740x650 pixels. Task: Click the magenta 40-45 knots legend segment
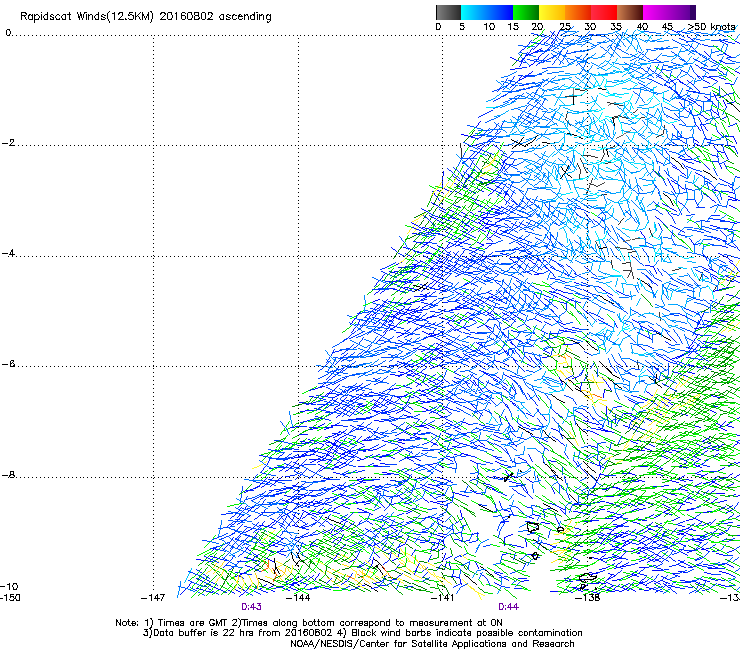(x=656, y=12)
